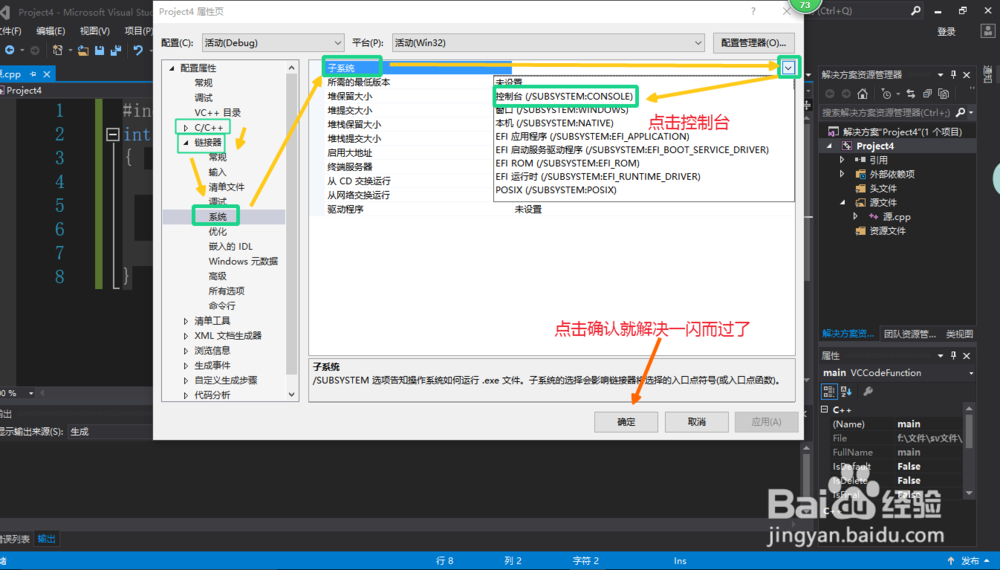Image resolution: width=1000 pixels, height=570 pixels.
Task: Click the 确定 button
Action: click(626, 421)
